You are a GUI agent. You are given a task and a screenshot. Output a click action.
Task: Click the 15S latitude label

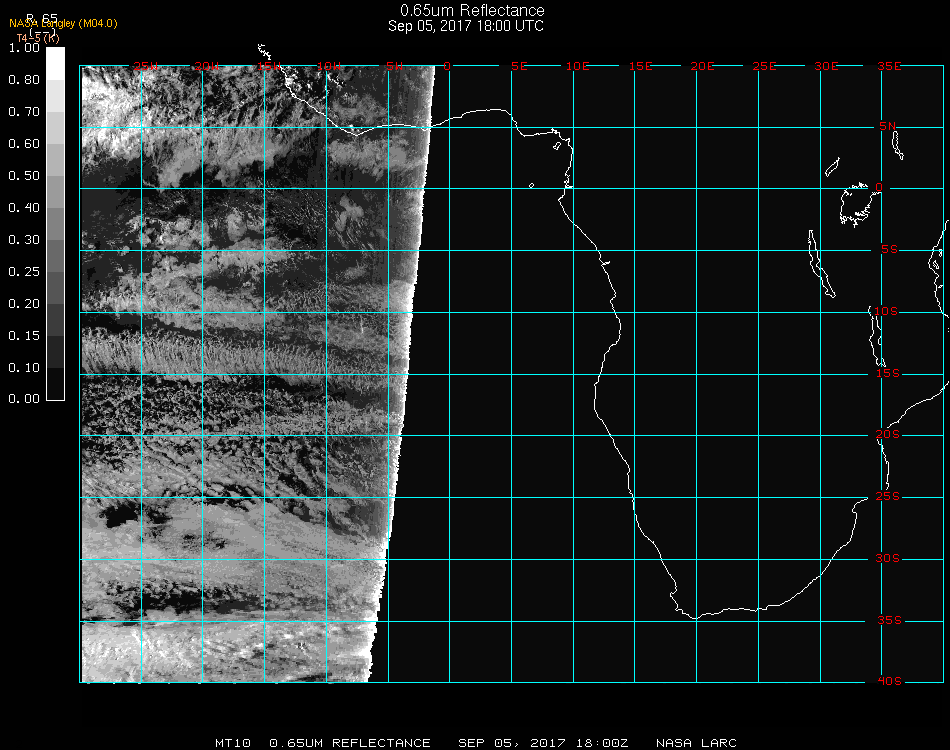click(888, 373)
